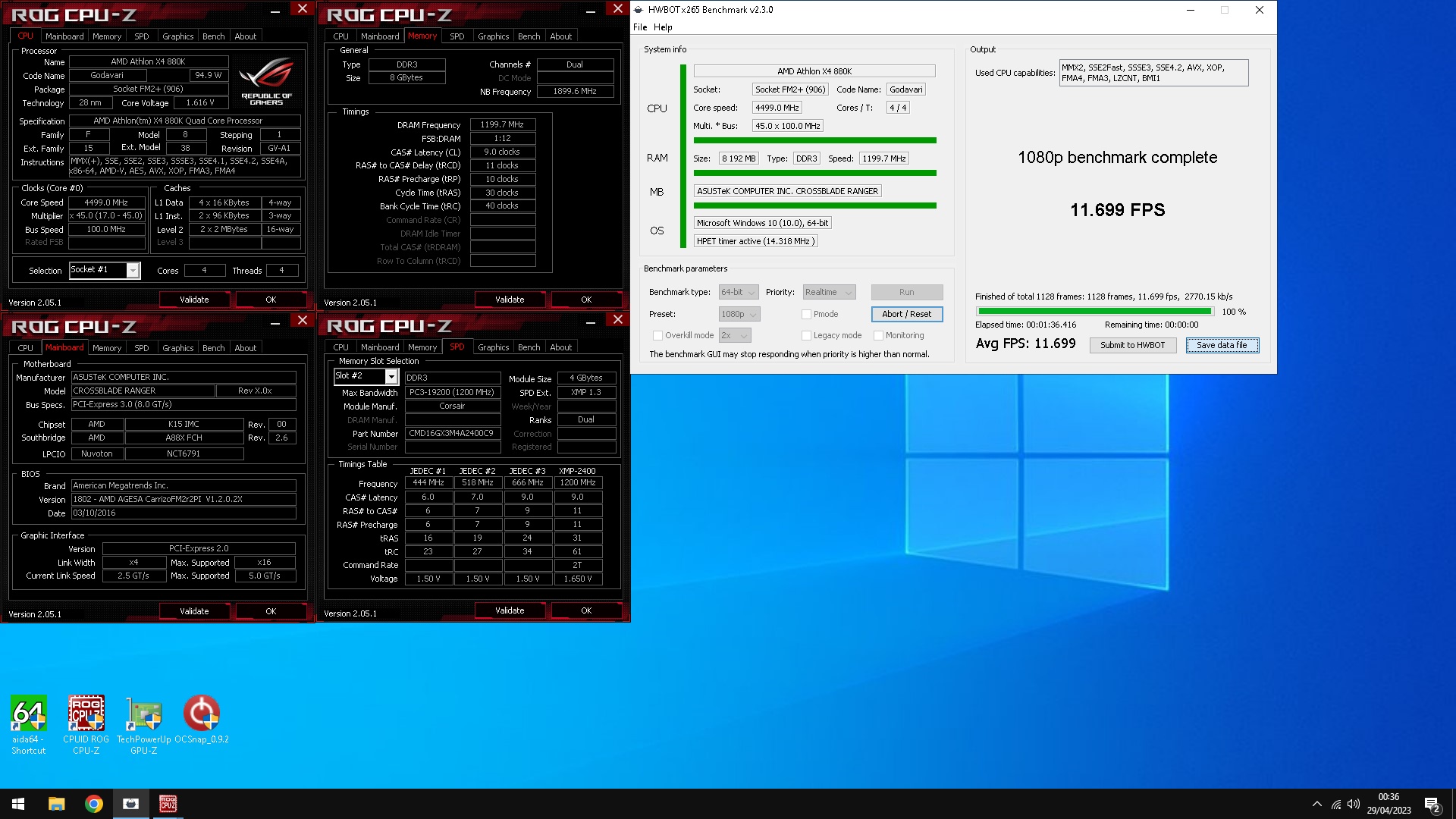Minimize the CPU-Z CPU tab window
The width and height of the screenshot is (1456, 819).
(x=275, y=10)
